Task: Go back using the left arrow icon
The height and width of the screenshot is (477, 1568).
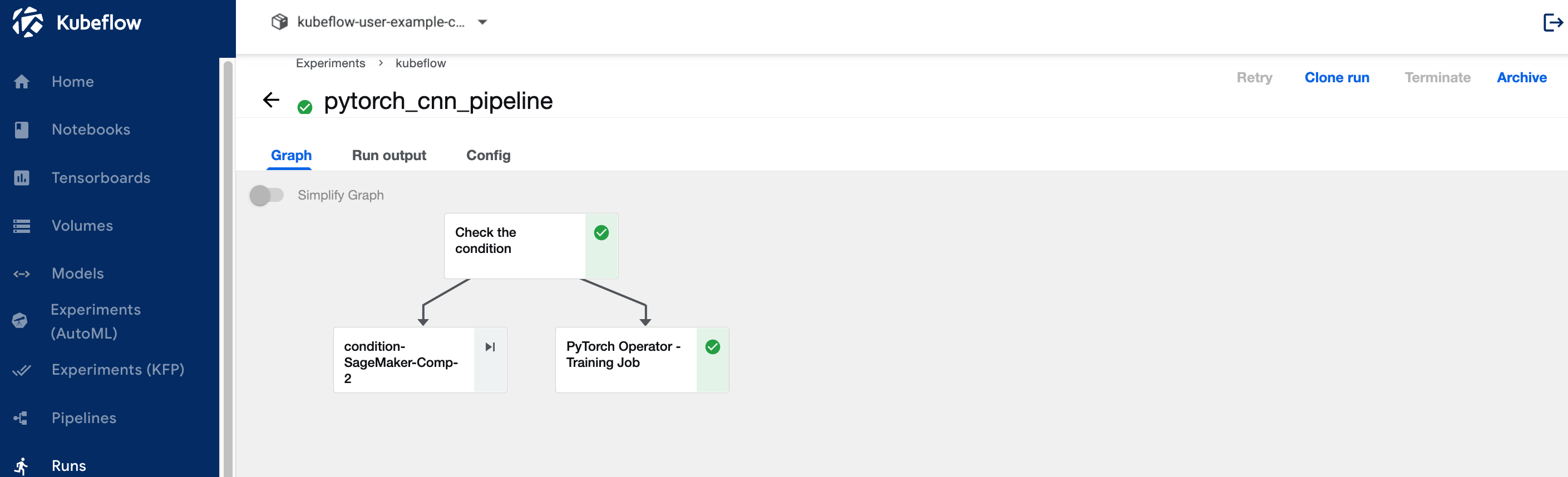Action: click(271, 100)
